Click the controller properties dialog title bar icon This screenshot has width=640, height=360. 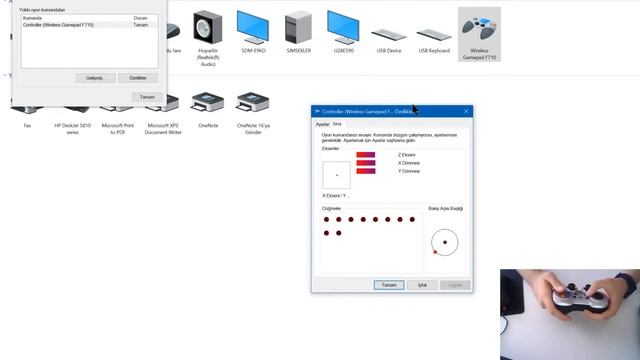[x=317, y=111]
